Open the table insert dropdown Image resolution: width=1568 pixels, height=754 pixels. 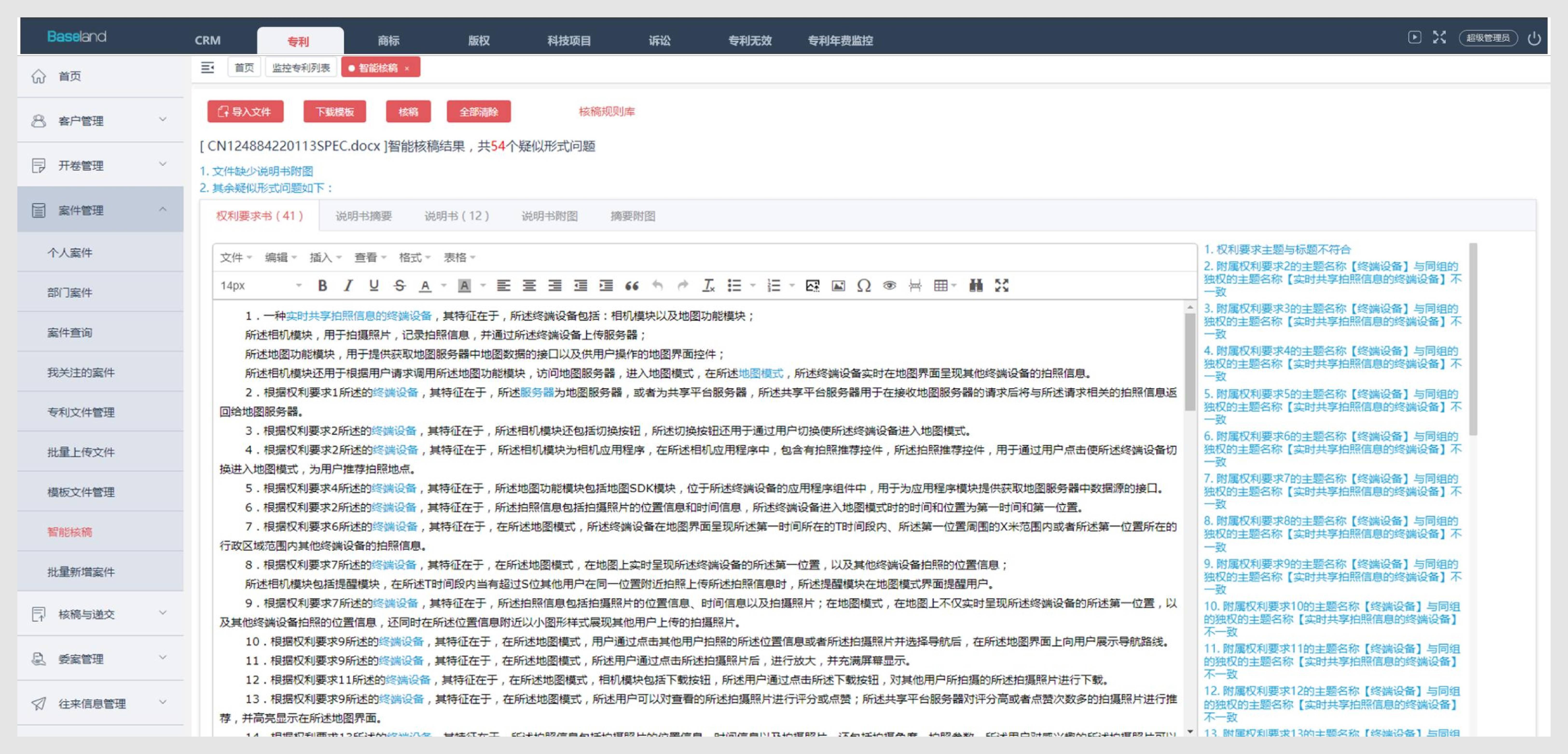945,285
